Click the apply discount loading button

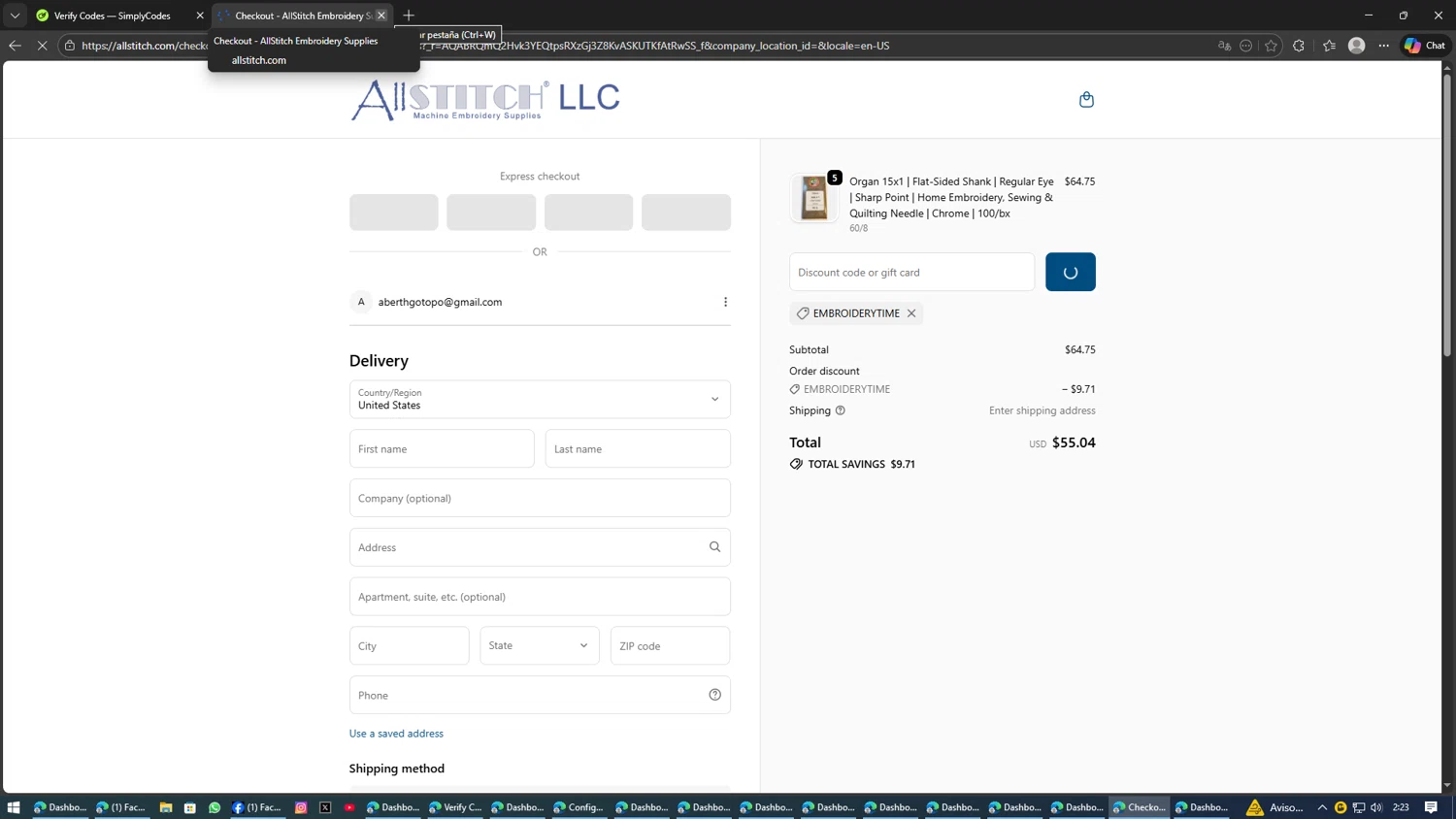coord(1071,272)
